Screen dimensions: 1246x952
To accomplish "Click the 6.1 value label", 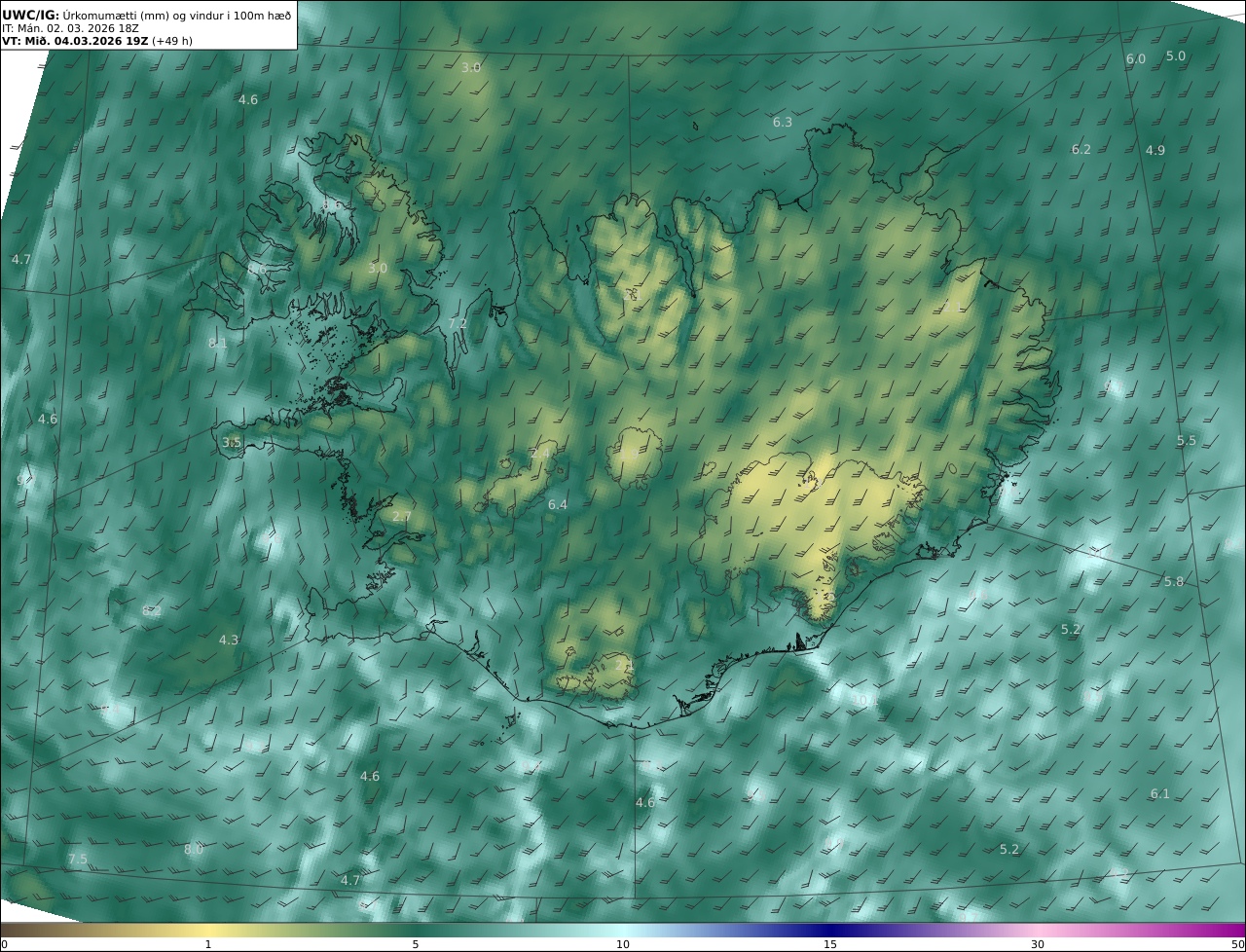I will click(x=1160, y=793).
